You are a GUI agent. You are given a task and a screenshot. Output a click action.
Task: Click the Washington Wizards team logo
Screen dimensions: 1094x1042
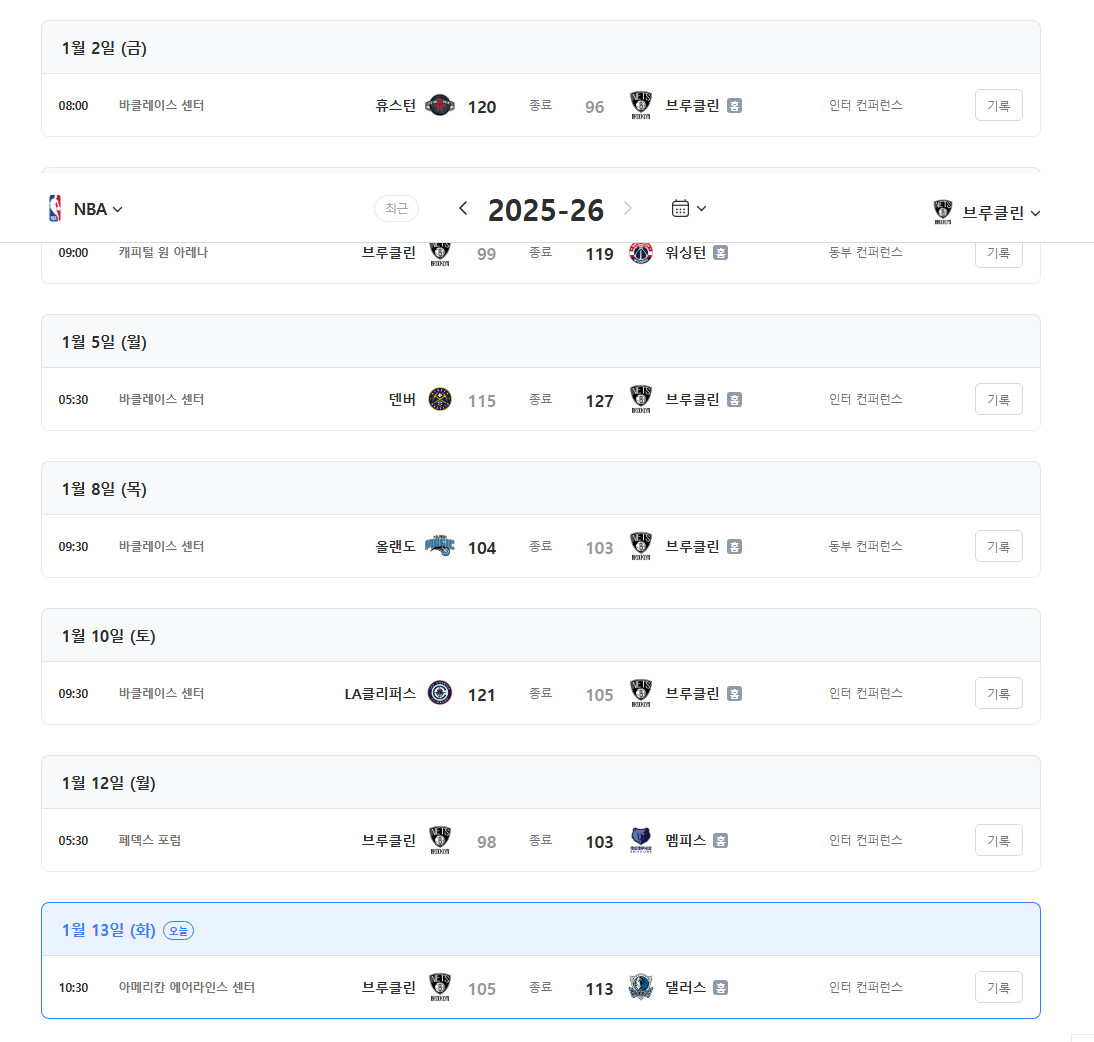click(640, 253)
